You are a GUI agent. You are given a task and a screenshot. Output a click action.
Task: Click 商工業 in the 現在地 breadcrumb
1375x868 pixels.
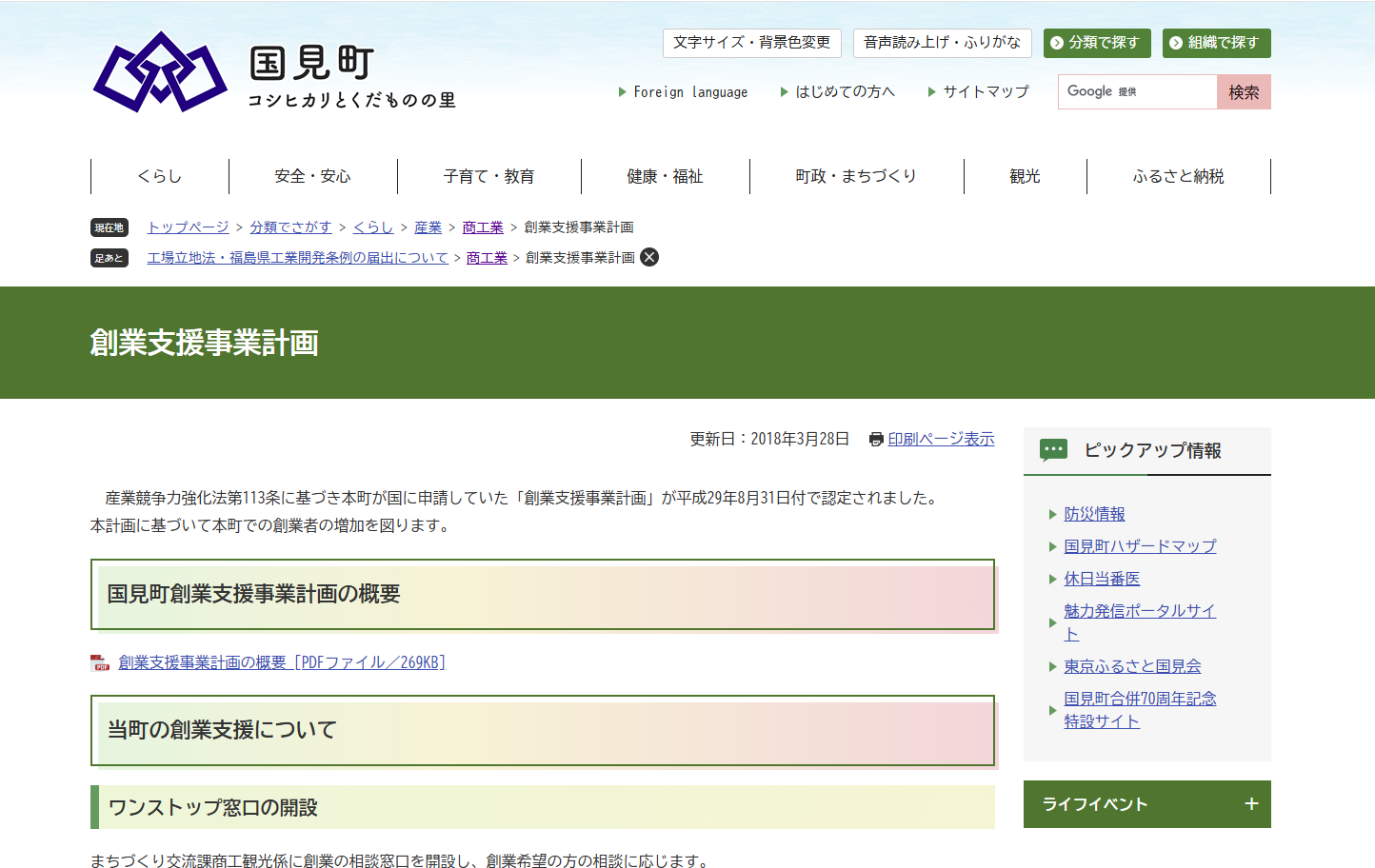(x=483, y=227)
